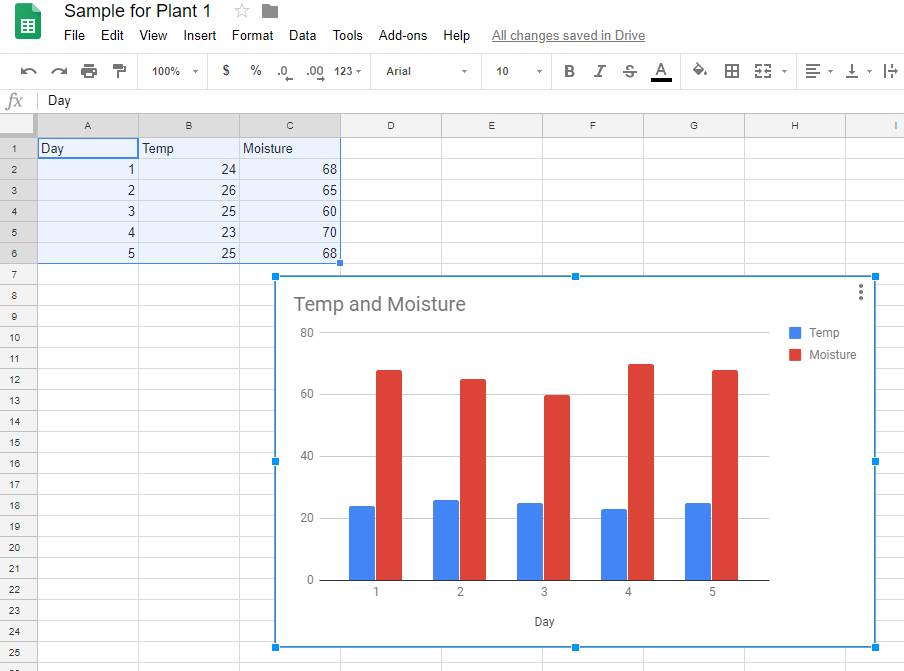Open the fill color bucket
This screenshot has height=671, width=904.
(x=700, y=70)
